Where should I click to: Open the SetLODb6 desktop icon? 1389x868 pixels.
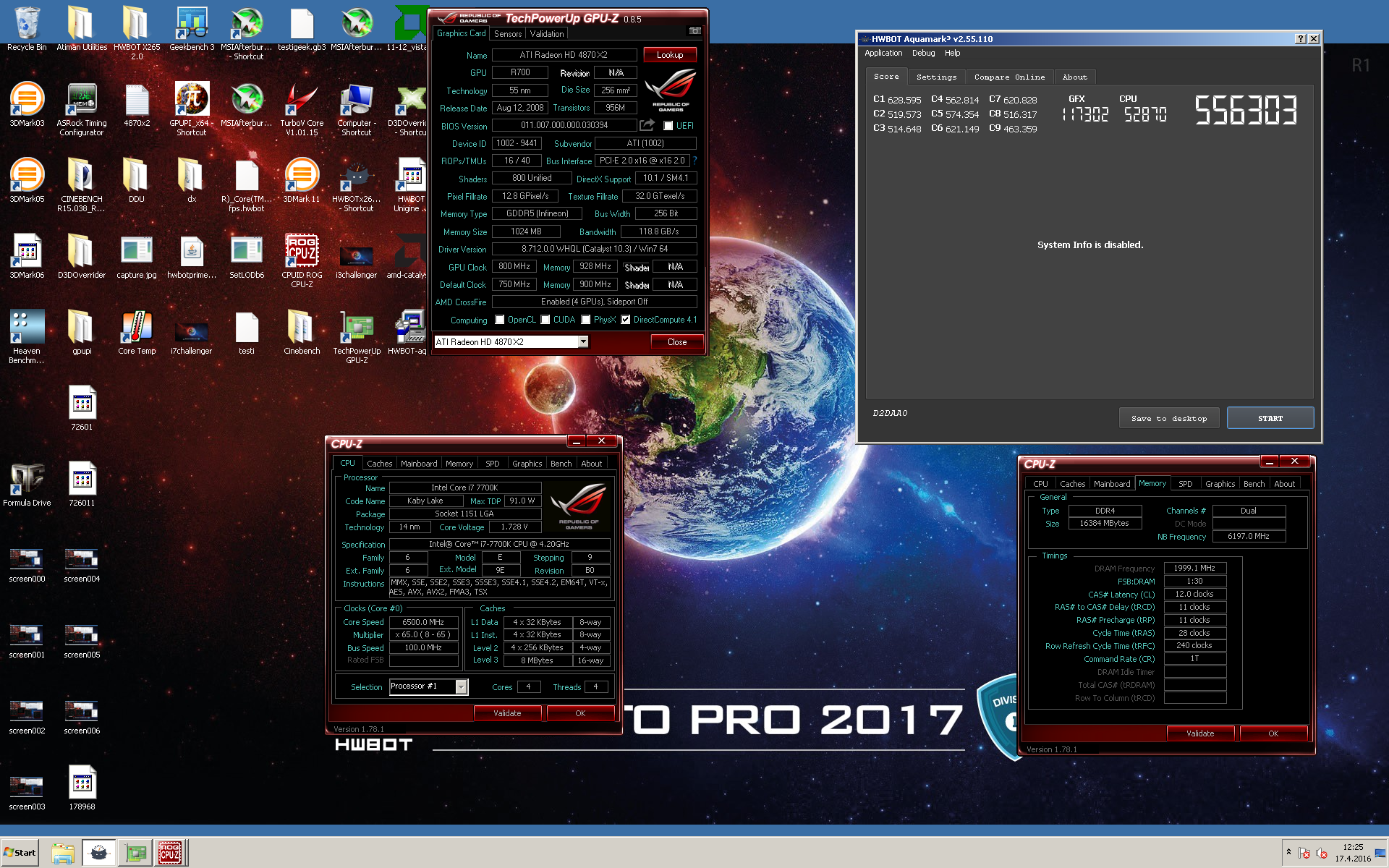point(247,257)
